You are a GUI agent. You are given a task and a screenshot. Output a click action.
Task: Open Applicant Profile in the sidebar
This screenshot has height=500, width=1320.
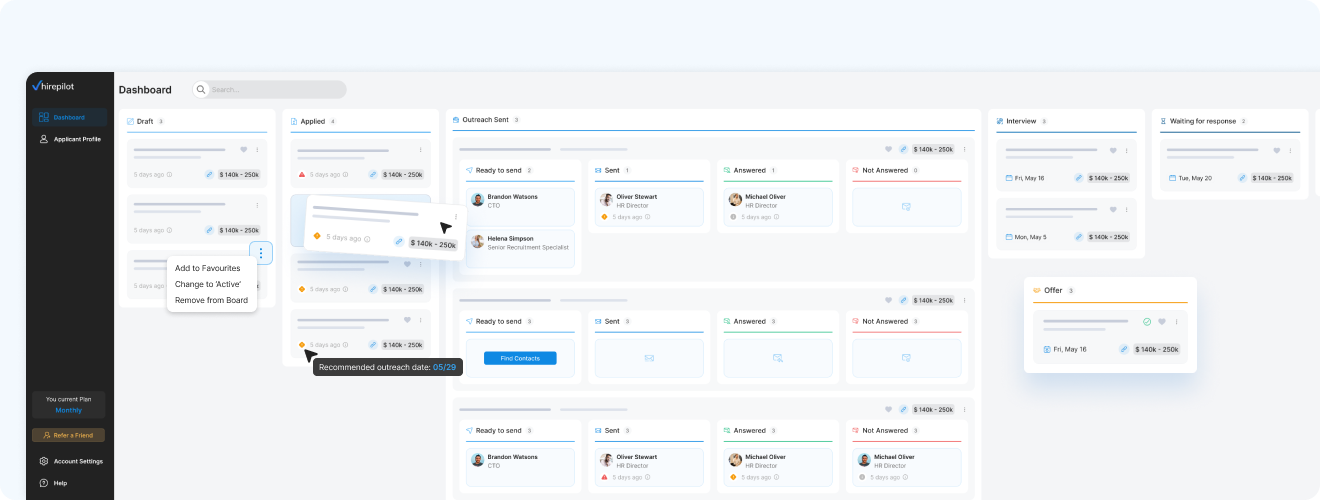[70, 139]
